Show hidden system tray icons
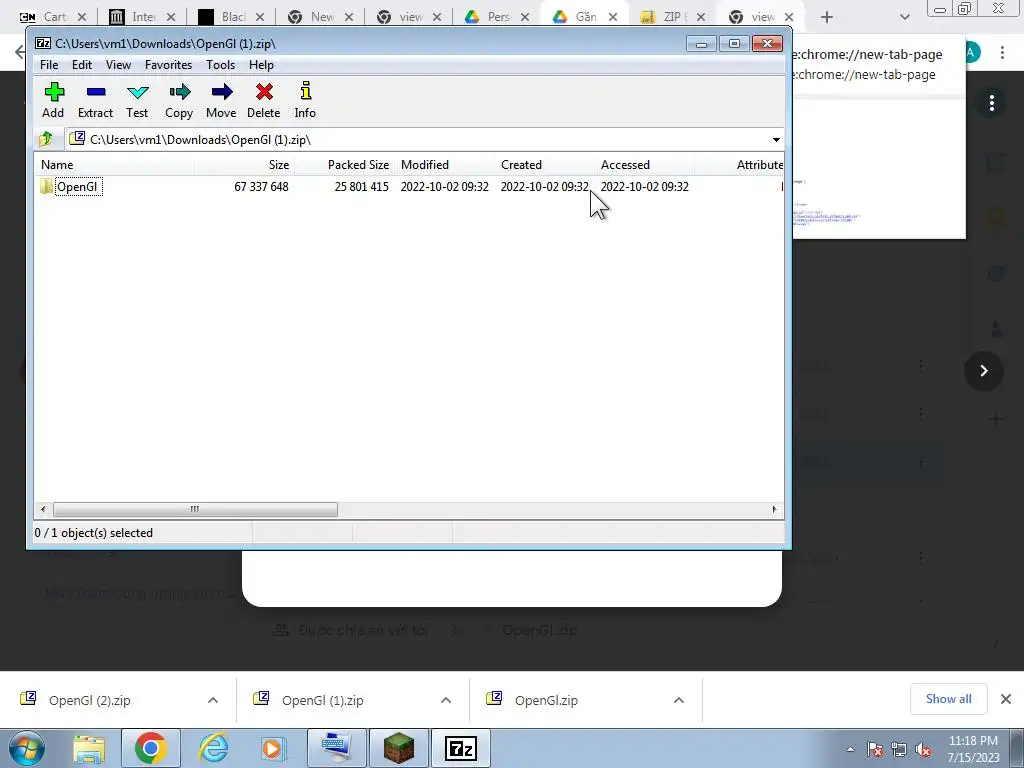Screen dimensions: 1024x768 (850, 750)
